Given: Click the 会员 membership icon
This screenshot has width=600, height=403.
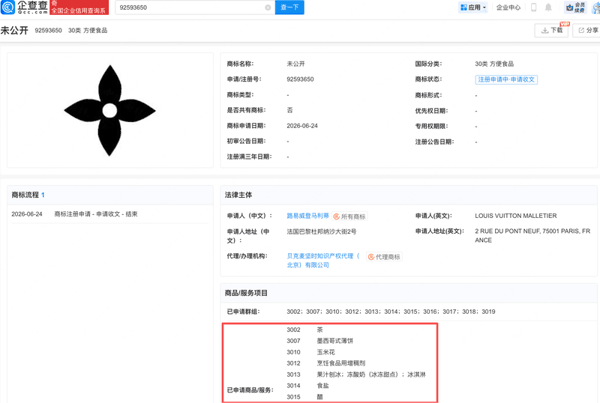Looking at the screenshot, I should coord(576,7).
